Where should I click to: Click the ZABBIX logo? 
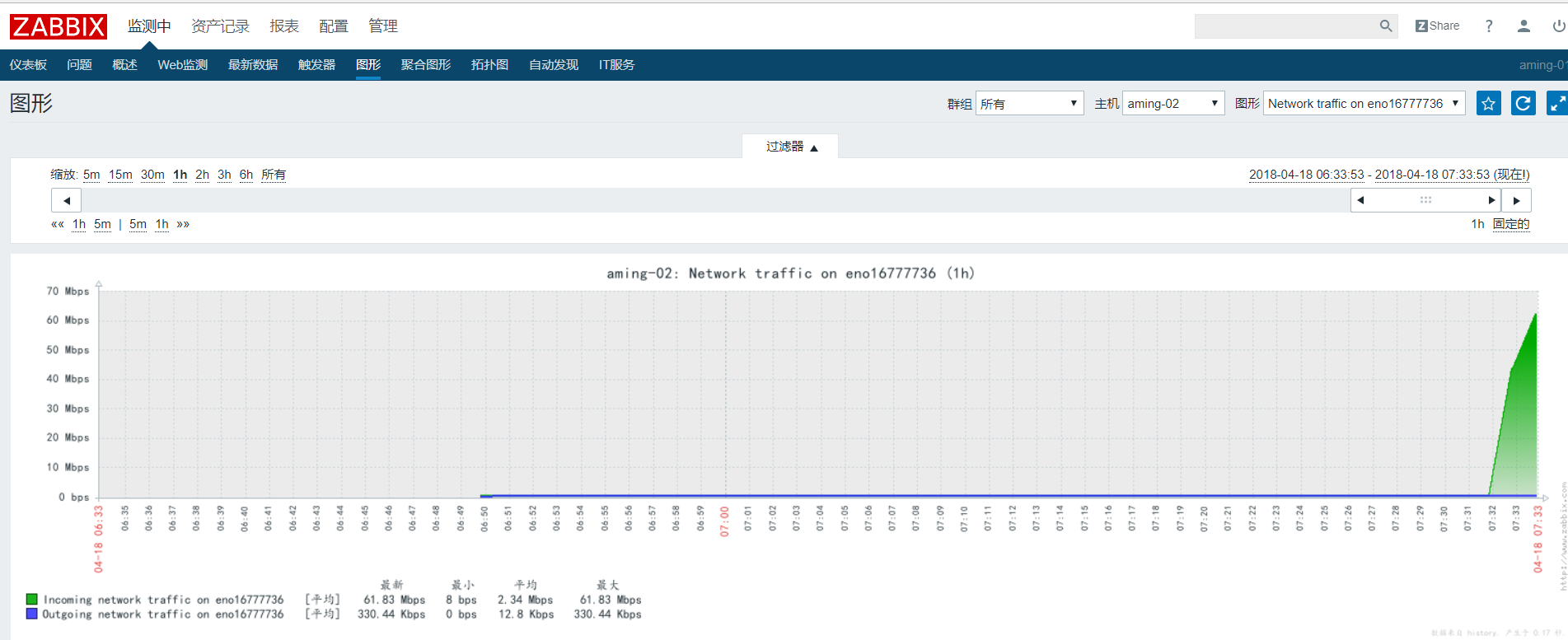coord(58,26)
